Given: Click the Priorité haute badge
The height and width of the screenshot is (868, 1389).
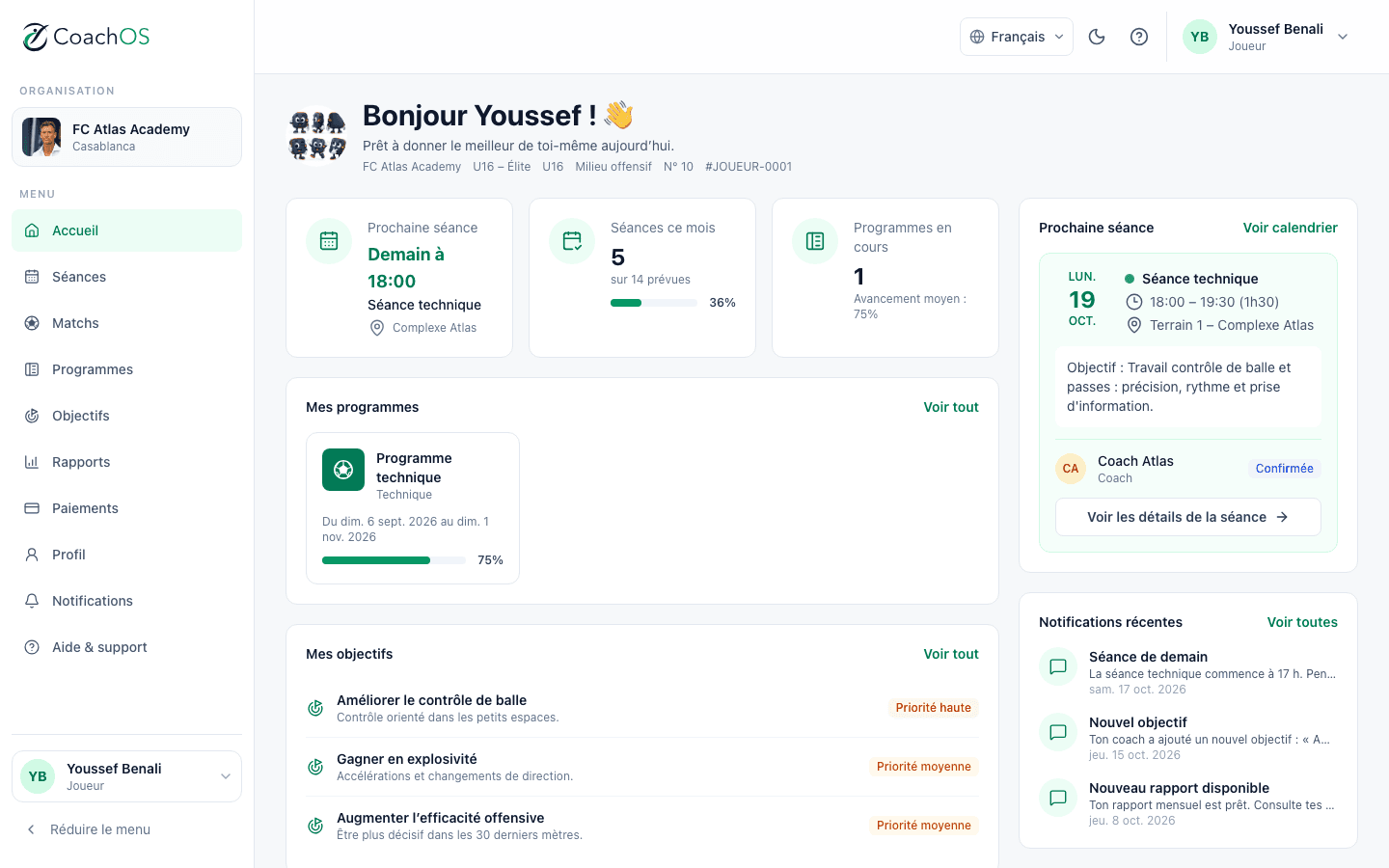Looking at the screenshot, I should 934,708.
